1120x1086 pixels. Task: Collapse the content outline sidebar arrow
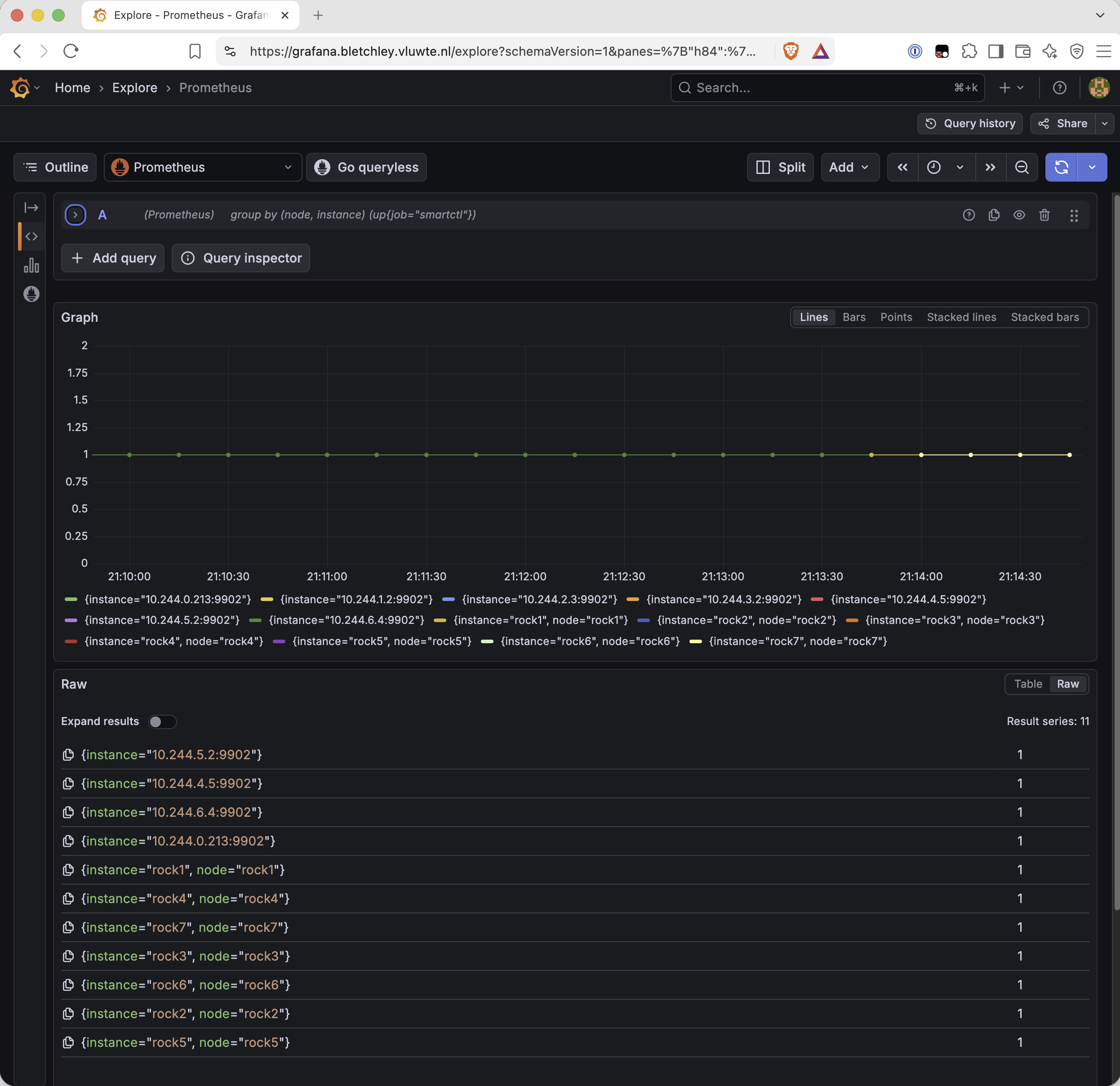pyautogui.click(x=31, y=208)
